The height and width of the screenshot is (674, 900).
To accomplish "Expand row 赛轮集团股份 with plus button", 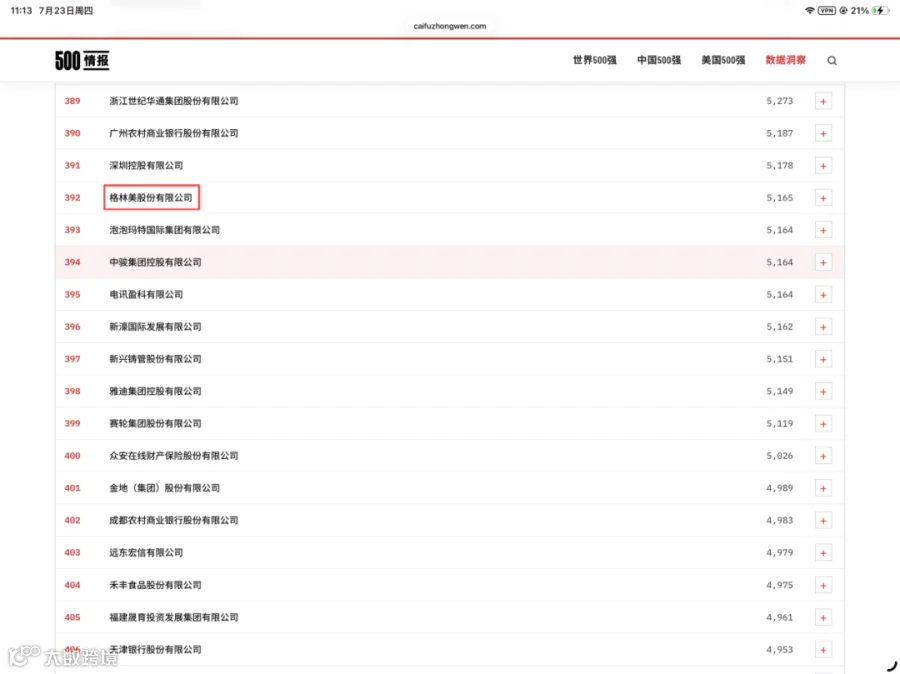I will click(823, 424).
